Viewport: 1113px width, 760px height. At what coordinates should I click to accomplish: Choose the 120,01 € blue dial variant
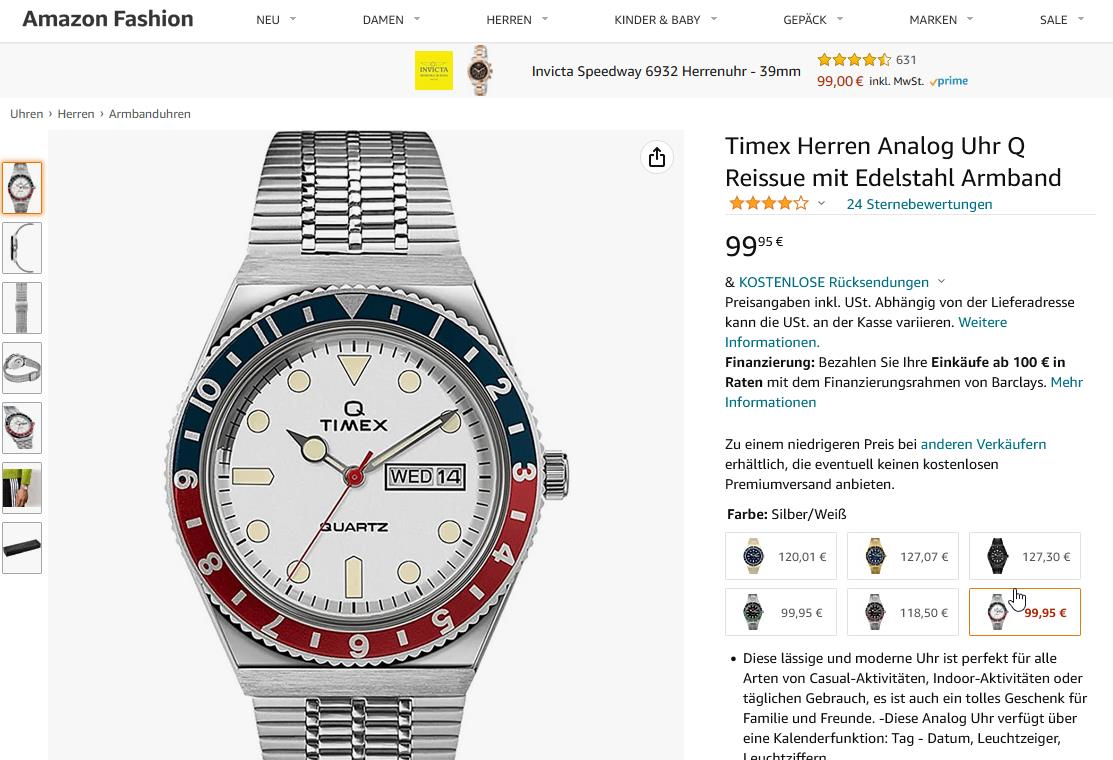780,556
